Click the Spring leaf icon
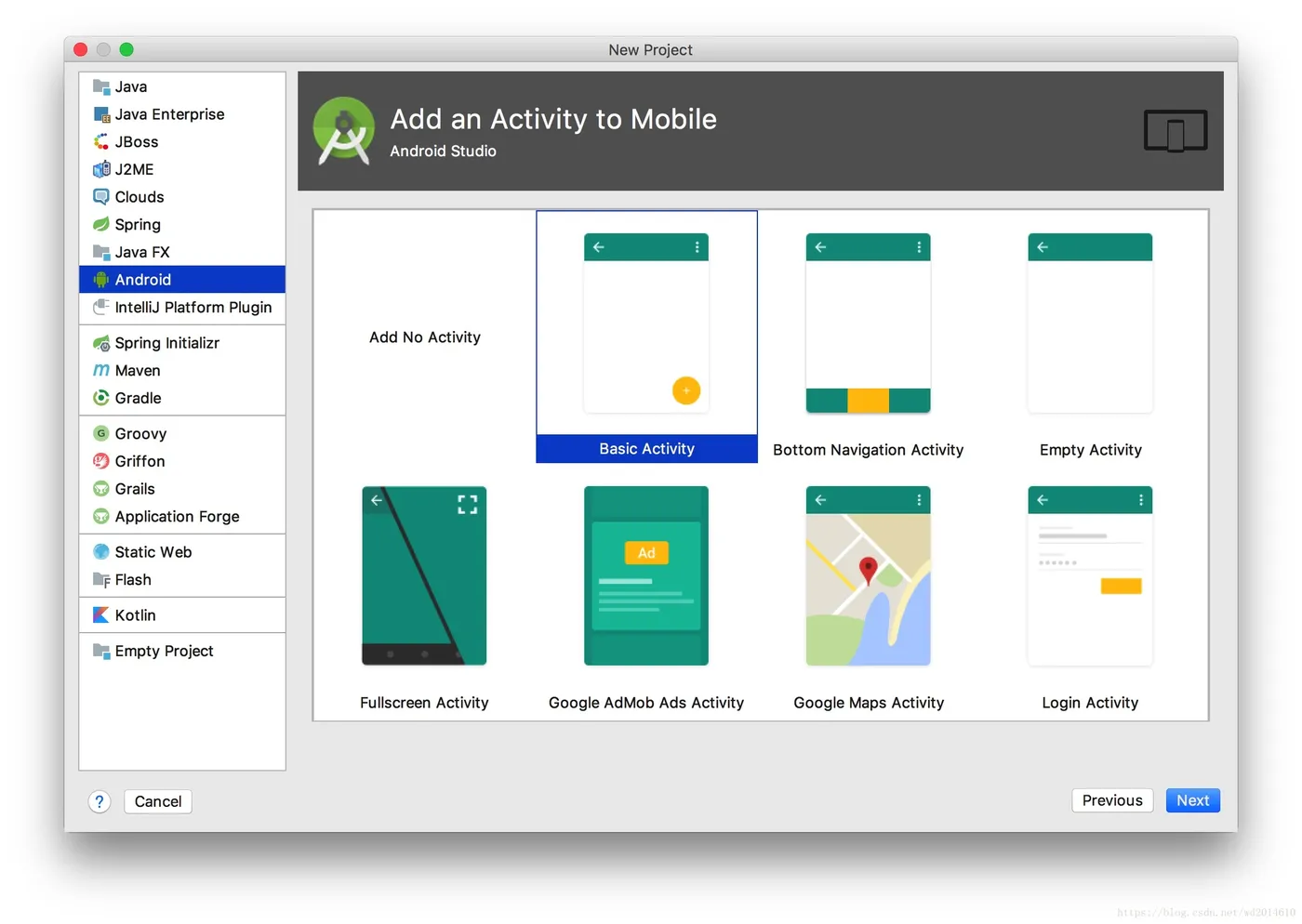Screen dimensions: 1302x924 [101, 224]
